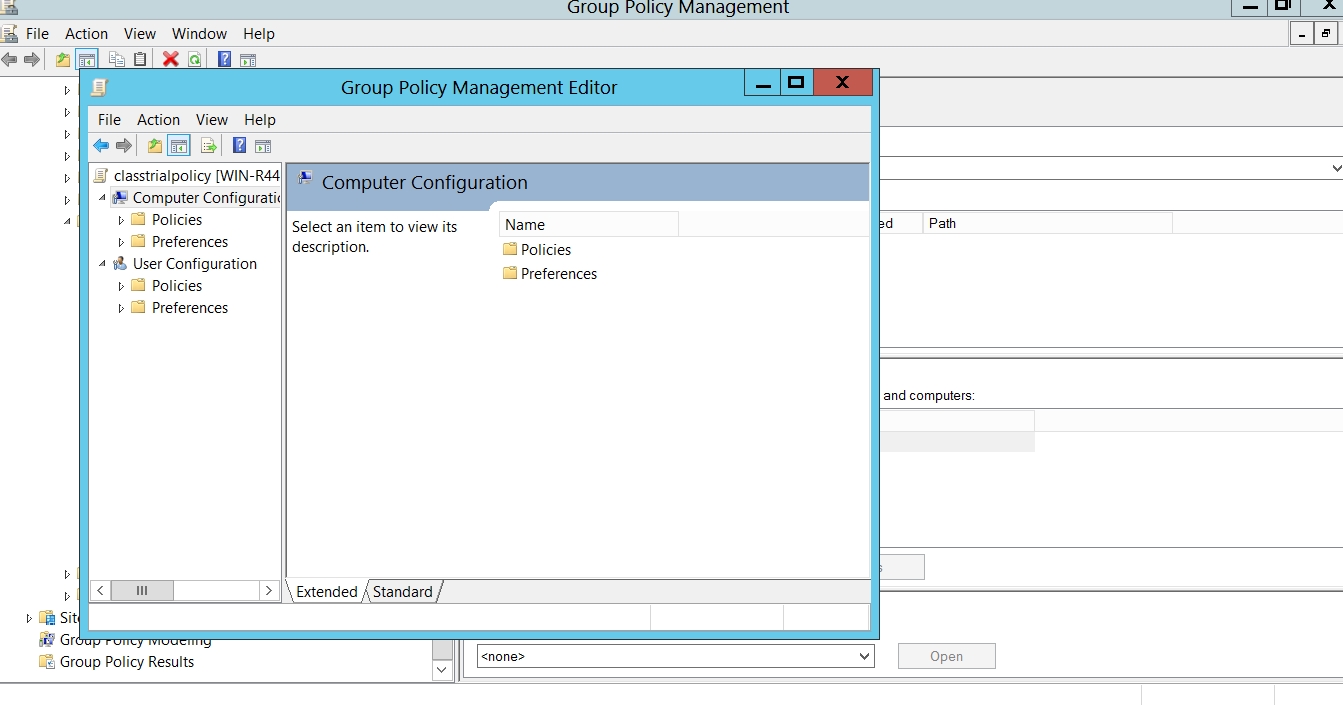Click Name column header
The height and width of the screenshot is (705, 1343).
click(588, 225)
